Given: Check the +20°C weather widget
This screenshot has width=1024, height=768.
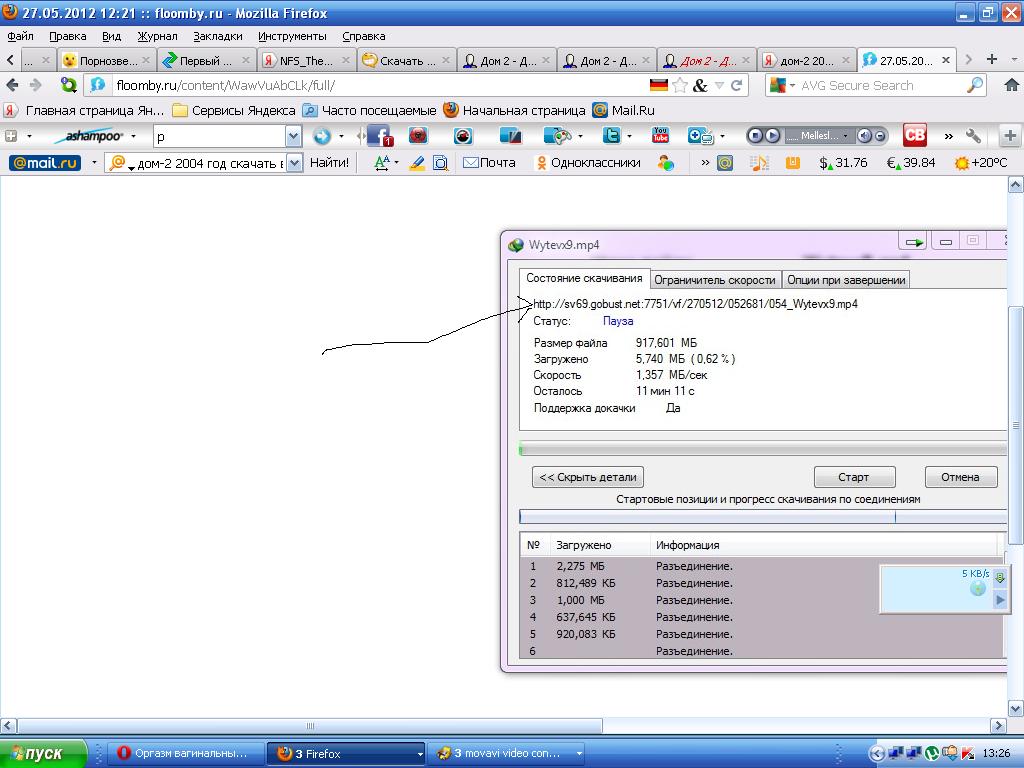Looking at the screenshot, I should tap(981, 163).
